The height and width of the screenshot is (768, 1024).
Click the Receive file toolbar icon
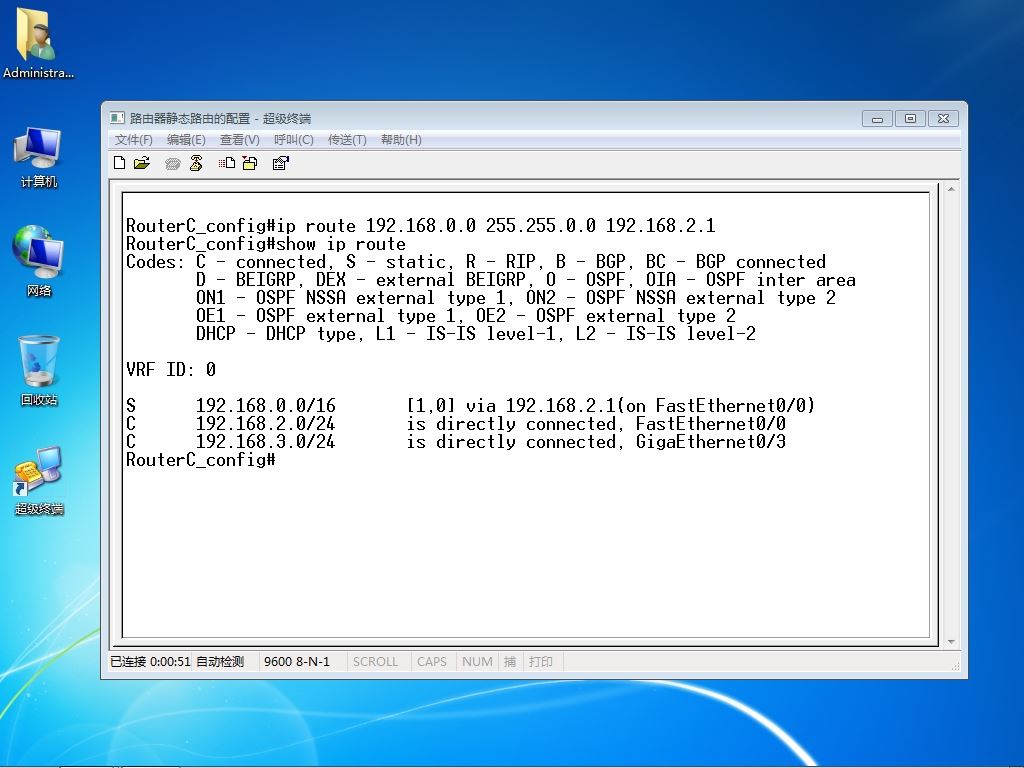(x=249, y=163)
